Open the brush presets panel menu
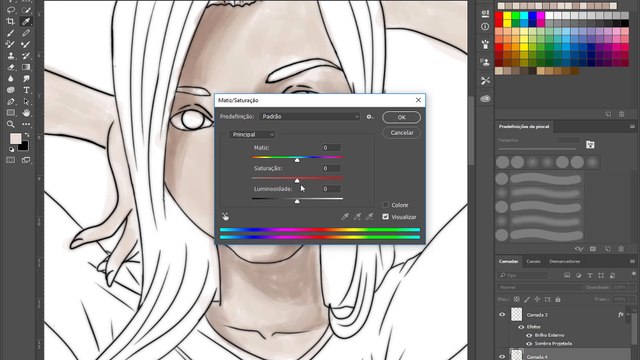 point(632,127)
